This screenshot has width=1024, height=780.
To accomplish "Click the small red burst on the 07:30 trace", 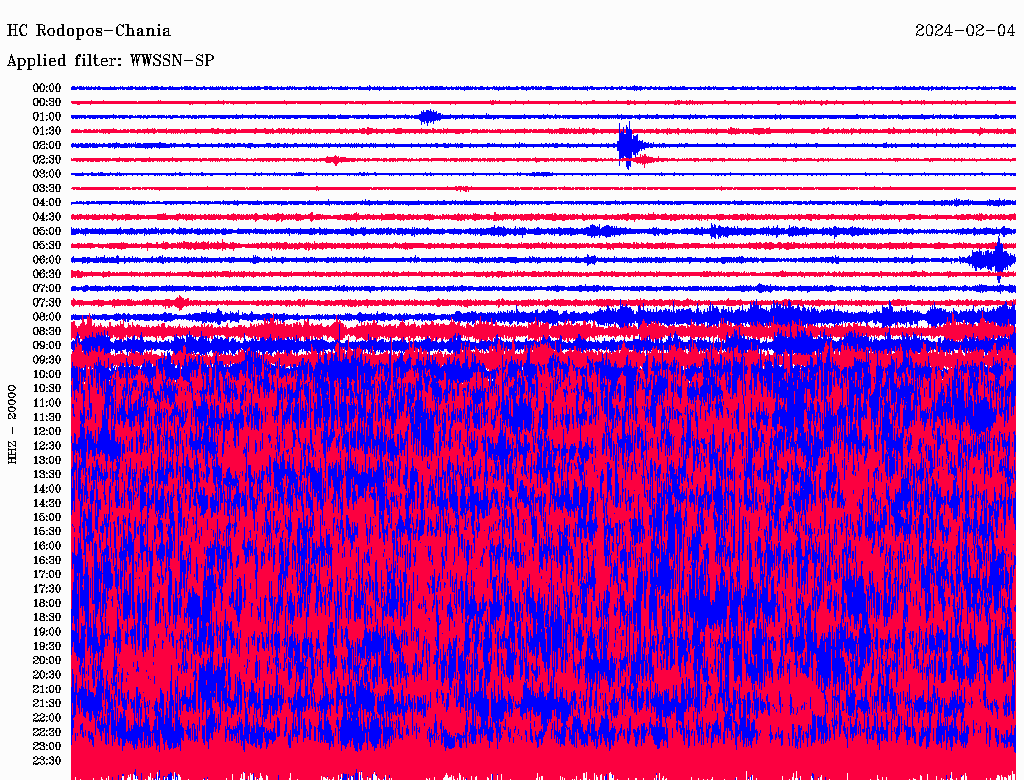I will pos(179,302).
